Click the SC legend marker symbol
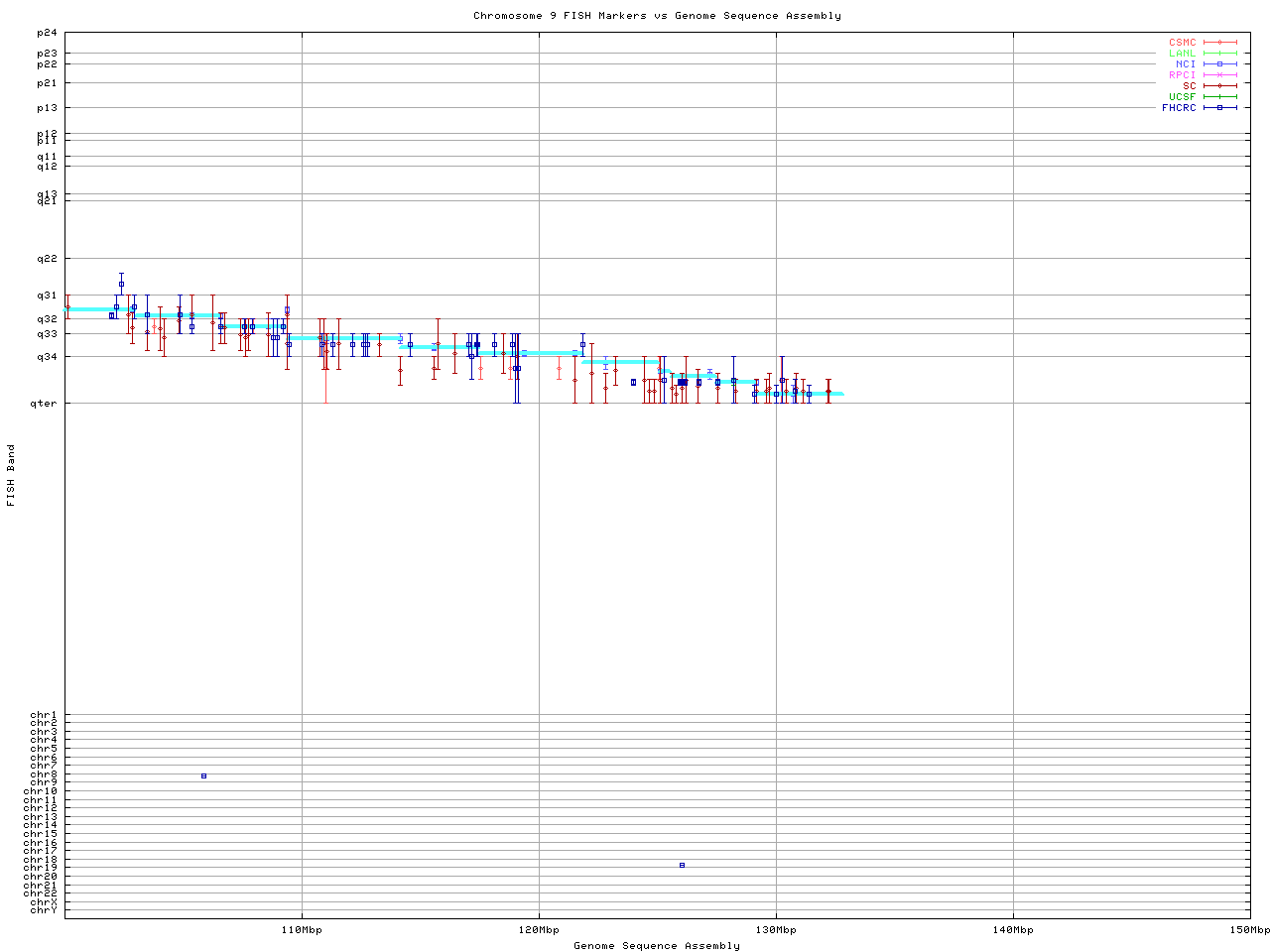Image resolution: width=1270 pixels, height=952 pixels. point(1219,86)
